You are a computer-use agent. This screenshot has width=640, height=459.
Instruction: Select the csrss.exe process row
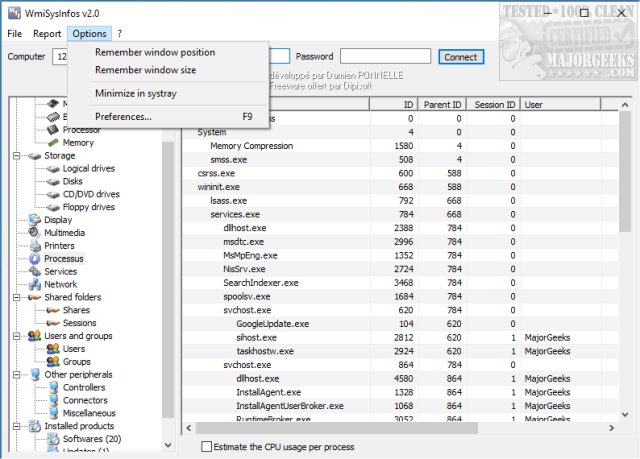[399, 173]
